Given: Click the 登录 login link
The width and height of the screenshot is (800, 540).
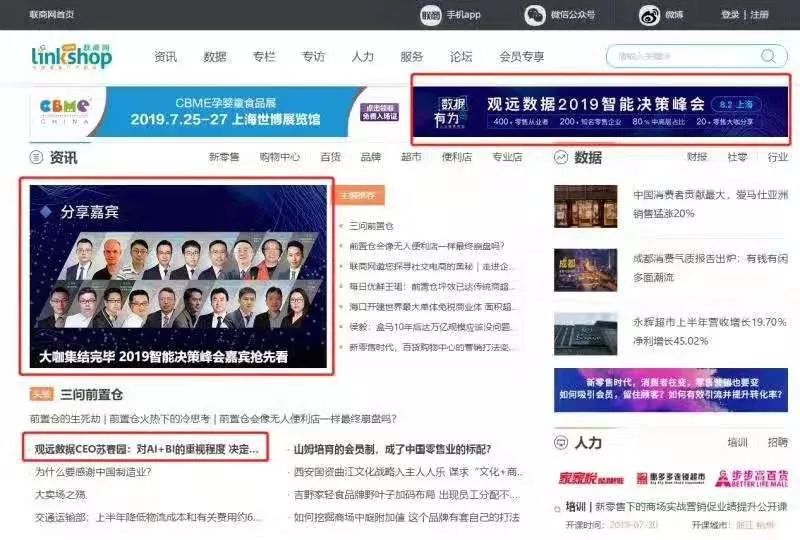Looking at the screenshot, I should coord(730,15).
